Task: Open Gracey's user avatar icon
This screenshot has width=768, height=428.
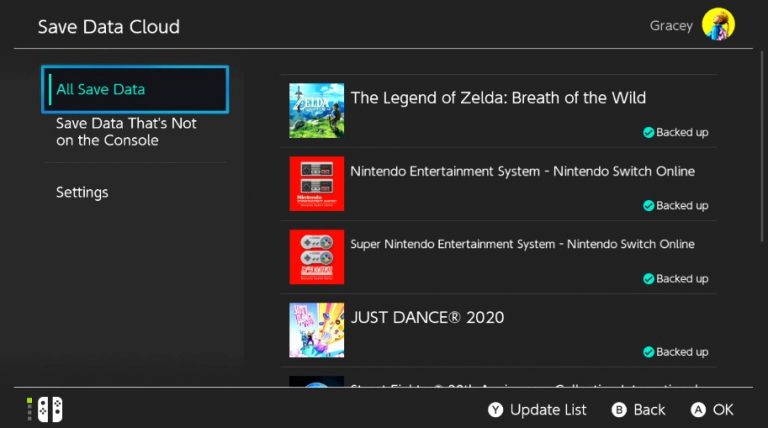Action: point(718,24)
